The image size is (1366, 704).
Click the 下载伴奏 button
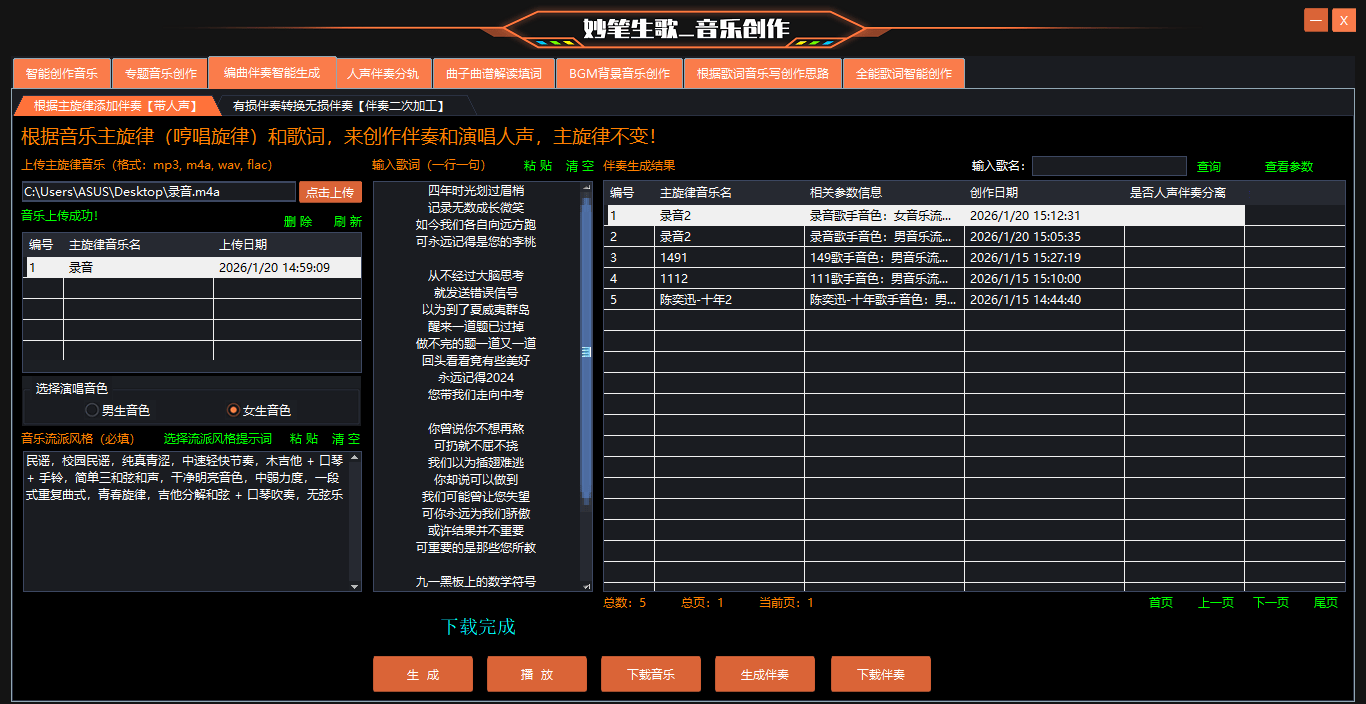[880, 675]
